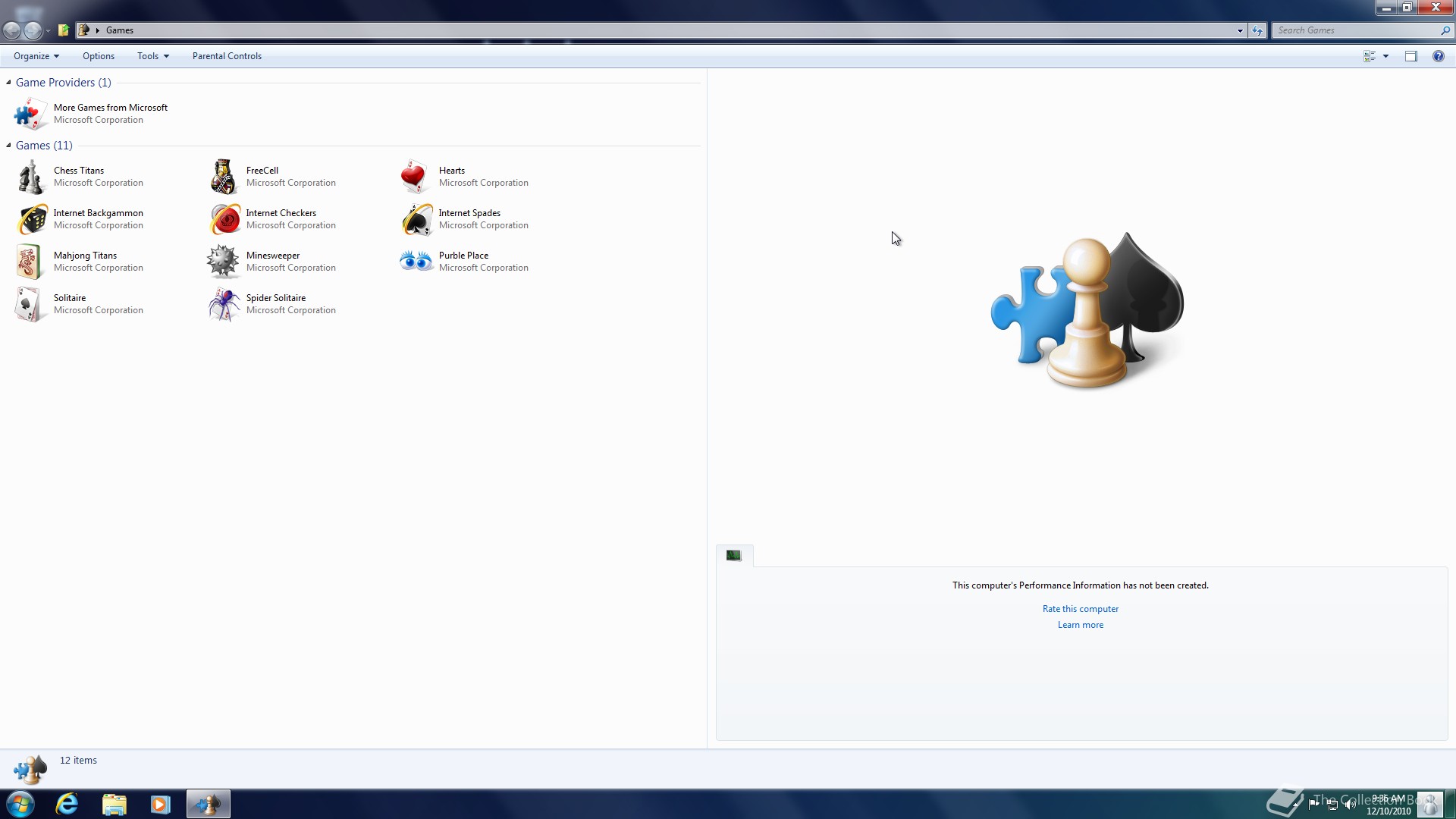Click the Hearts game icon

pyautogui.click(x=415, y=177)
